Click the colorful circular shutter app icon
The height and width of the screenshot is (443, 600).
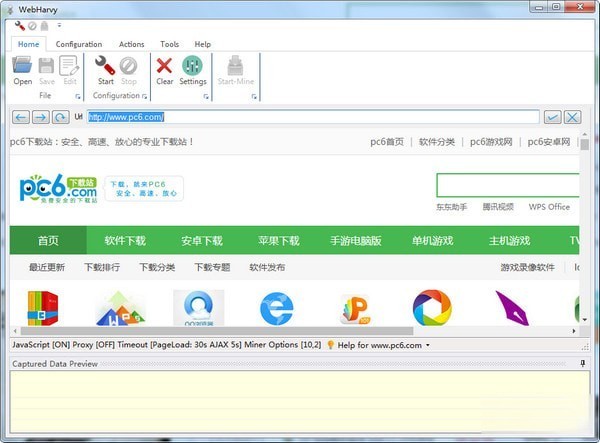pyautogui.click(x=432, y=308)
